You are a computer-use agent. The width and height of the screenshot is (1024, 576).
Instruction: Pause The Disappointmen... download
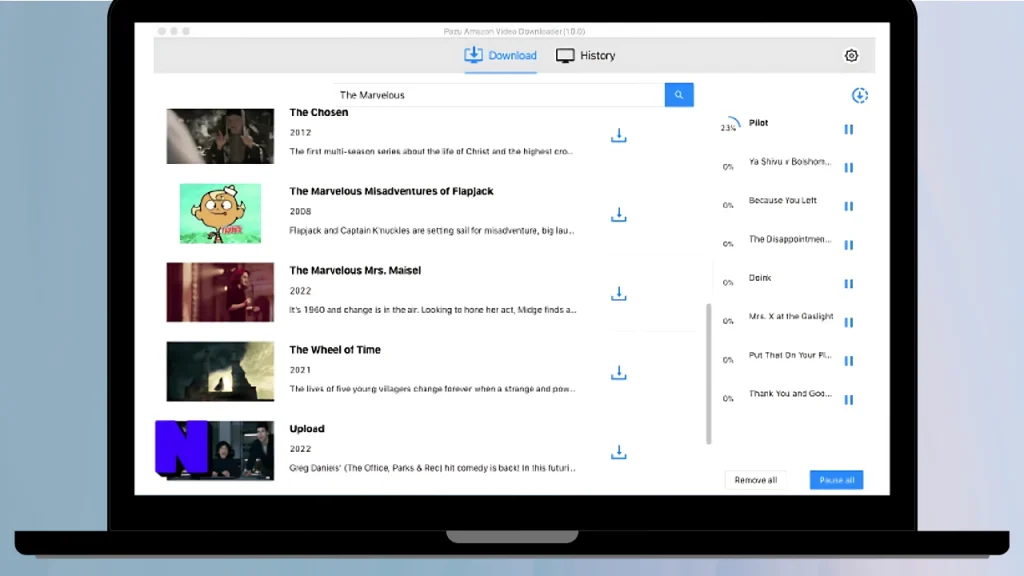pos(848,245)
